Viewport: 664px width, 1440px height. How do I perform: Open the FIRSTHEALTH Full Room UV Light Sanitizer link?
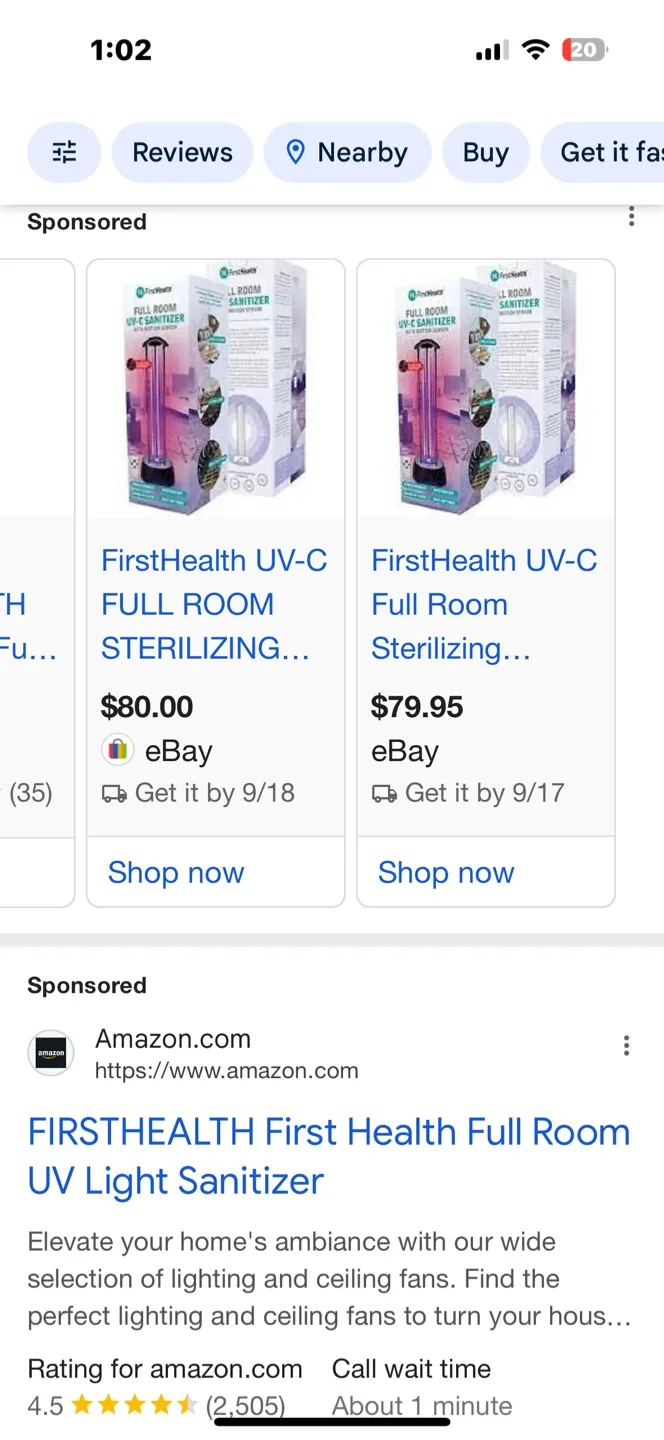coord(328,1155)
